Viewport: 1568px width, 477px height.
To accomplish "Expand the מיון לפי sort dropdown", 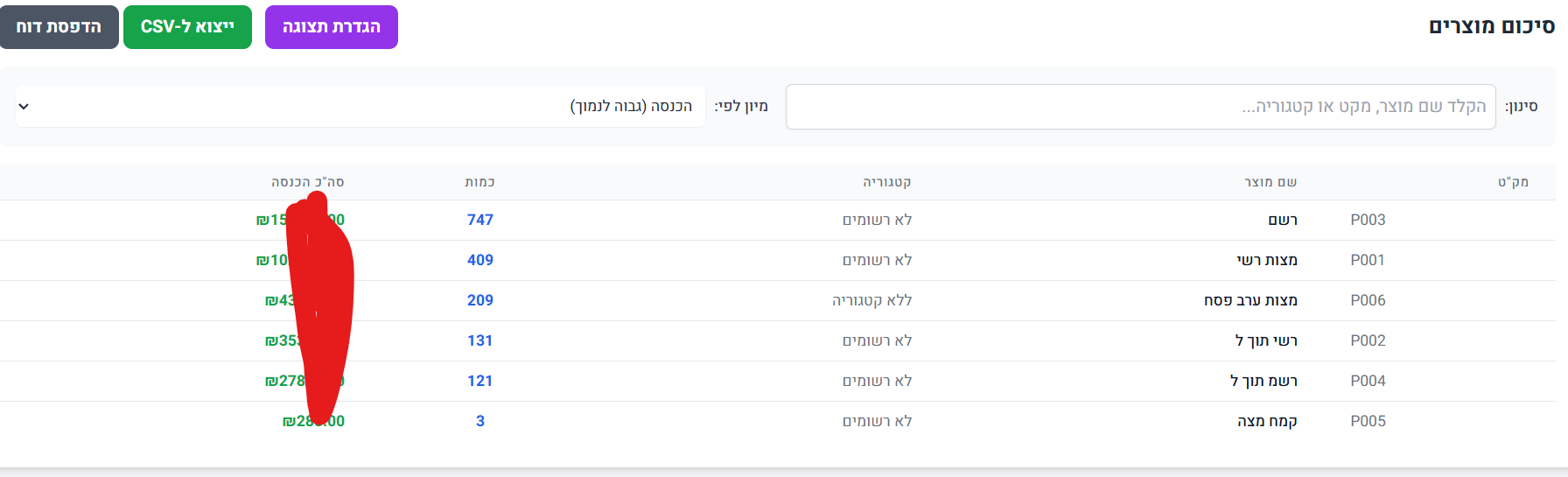I will [360, 107].
